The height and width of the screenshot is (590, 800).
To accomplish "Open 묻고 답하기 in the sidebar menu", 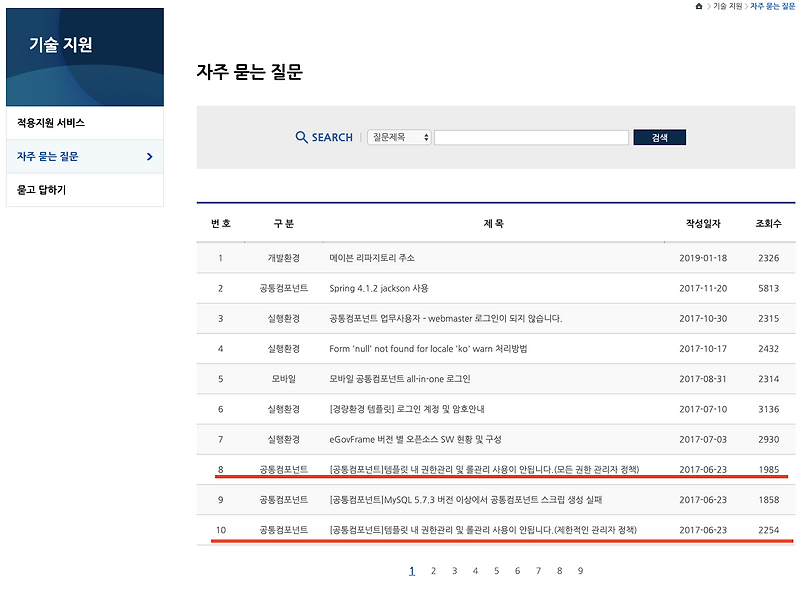I will tap(85, 190).
